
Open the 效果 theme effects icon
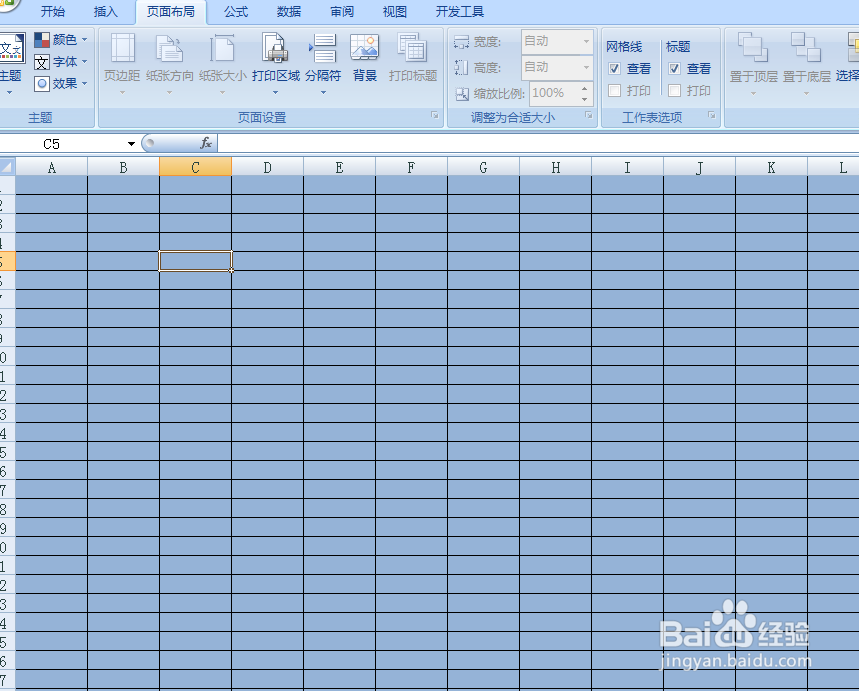(42, 84)
